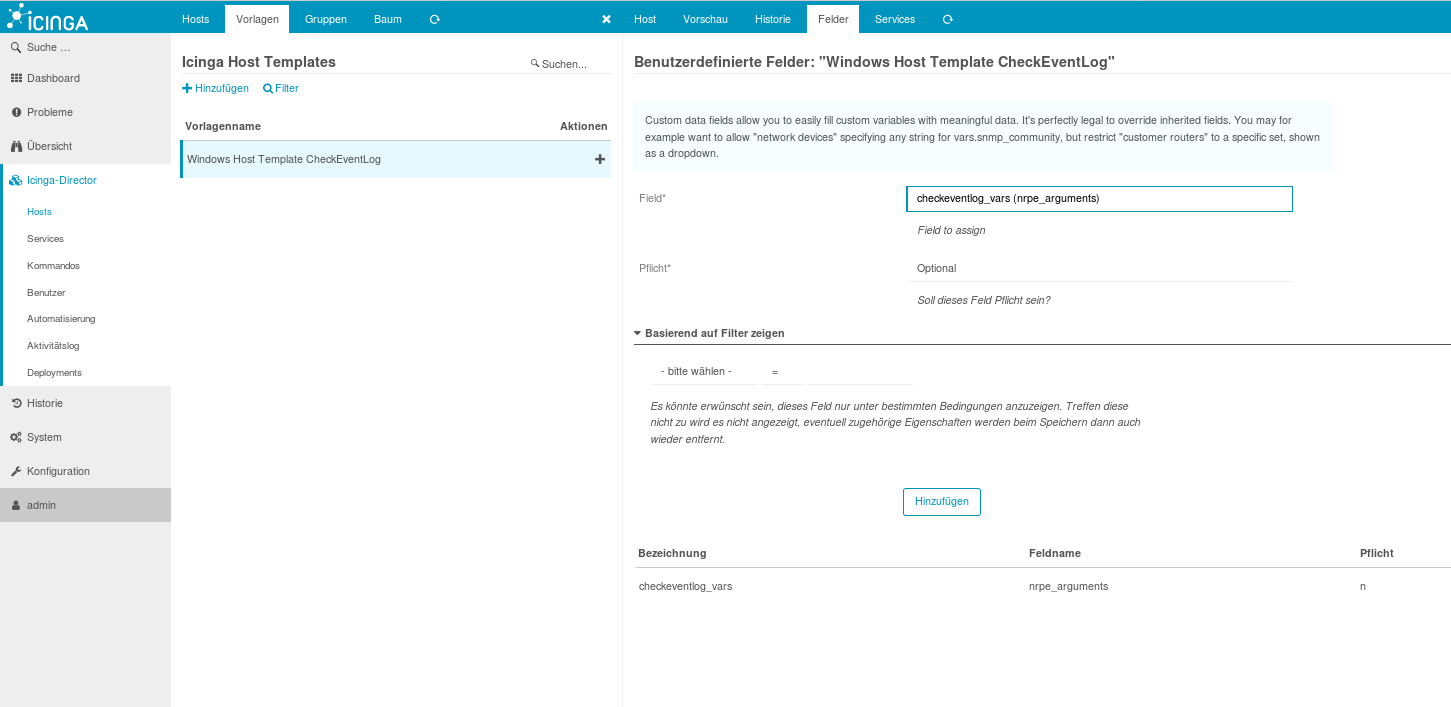Open Probleme section in sidebar
Viewport: 1451px width, 707px height.
pyautogui.click(x=49, y=112)
